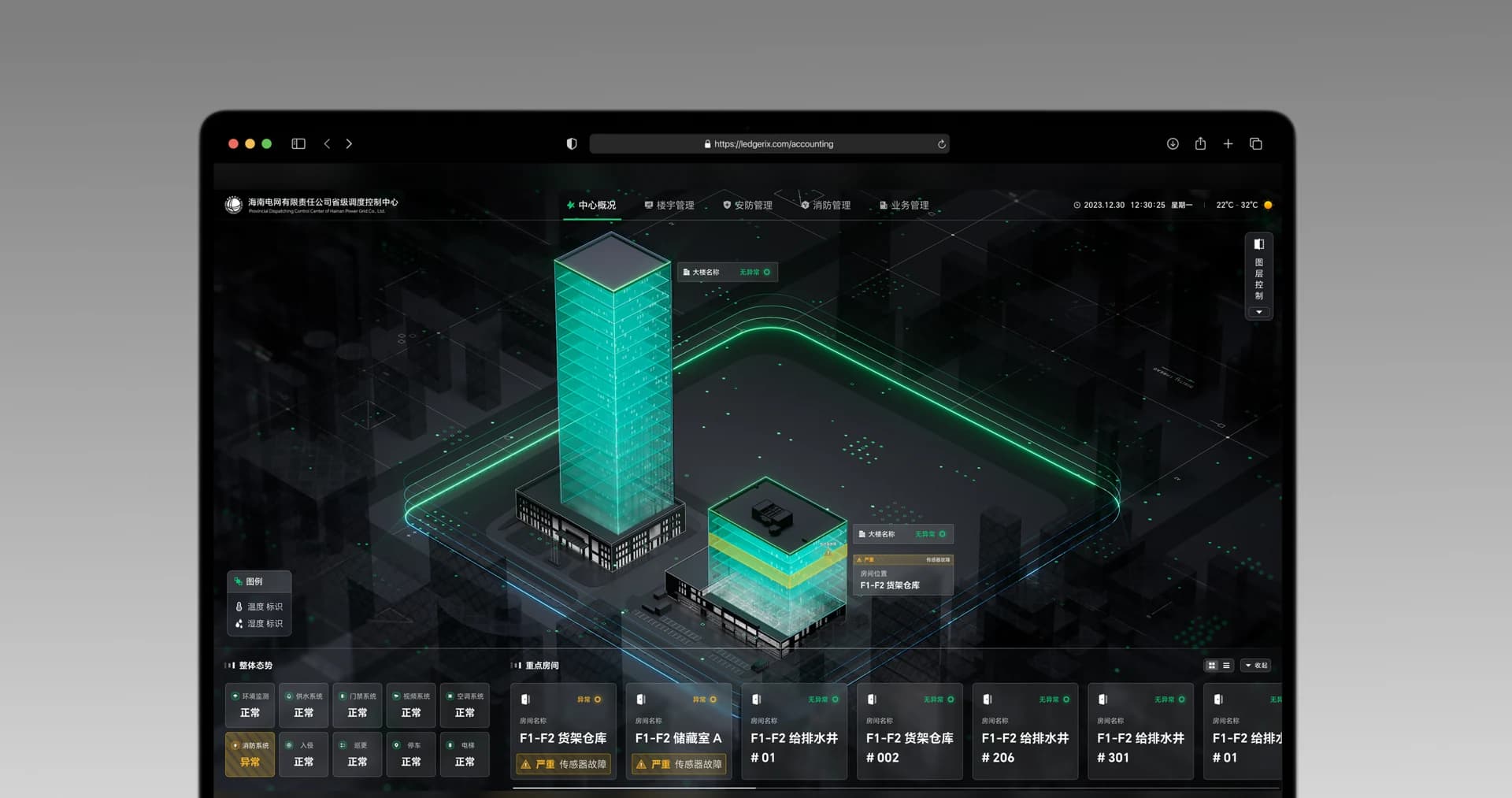Open the 业务管理 tab
Viewport: 1512px width, 798px height.
[904, 205]
